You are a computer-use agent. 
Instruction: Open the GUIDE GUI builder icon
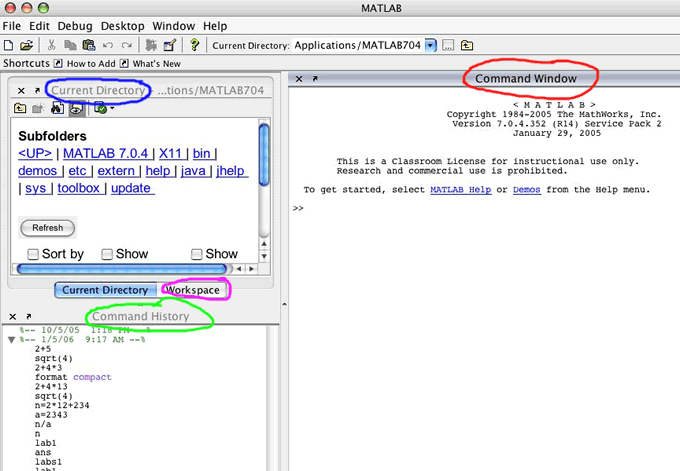coord(170,45)
